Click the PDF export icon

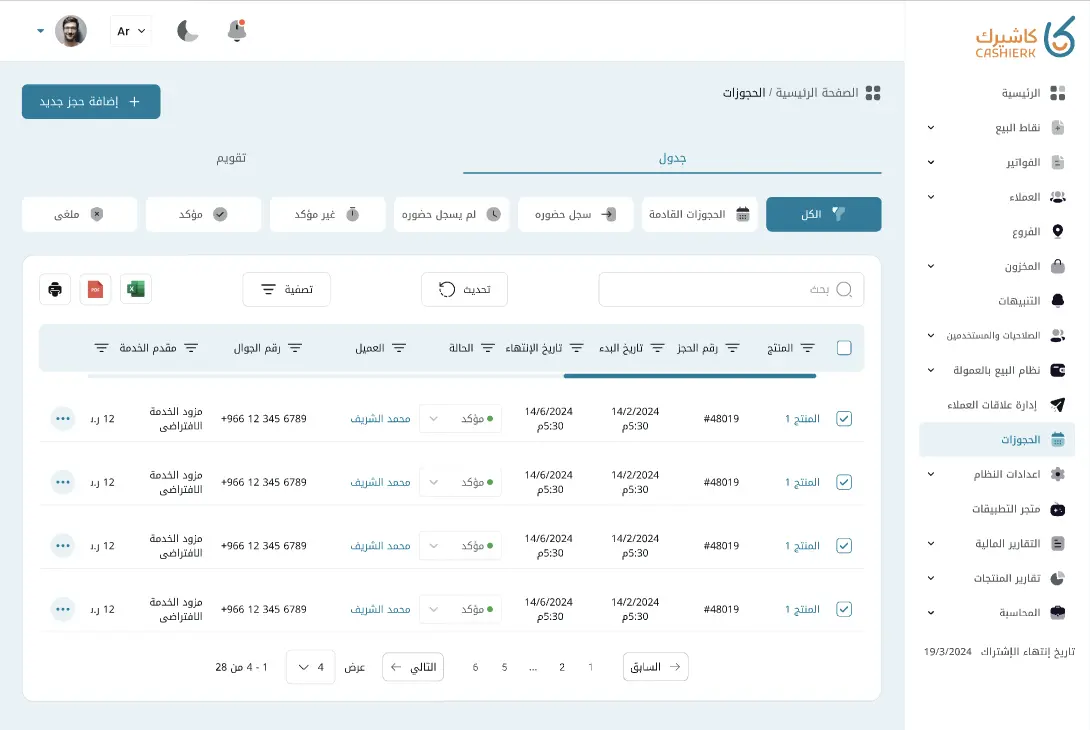95,289
